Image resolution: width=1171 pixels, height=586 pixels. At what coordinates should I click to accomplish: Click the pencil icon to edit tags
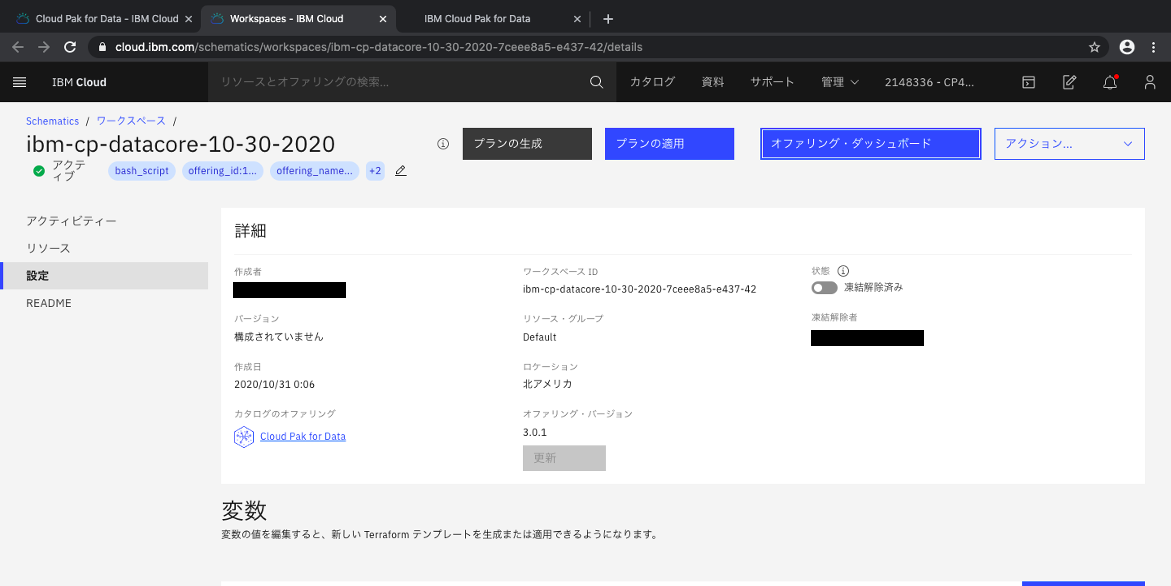[x=401, y=171]
